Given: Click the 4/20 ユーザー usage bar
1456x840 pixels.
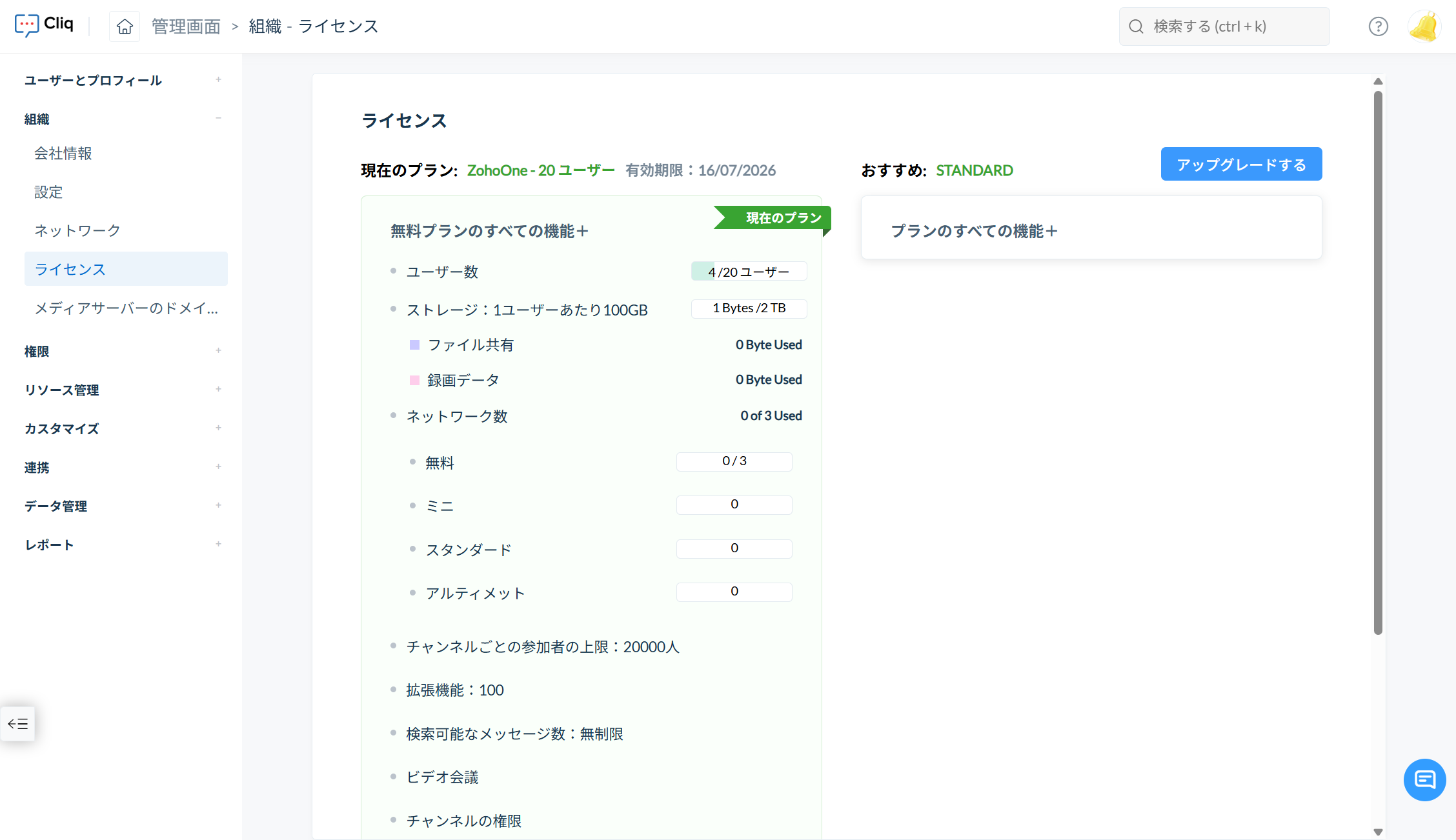Looking at the screenshot, I should tap(748, 272).
